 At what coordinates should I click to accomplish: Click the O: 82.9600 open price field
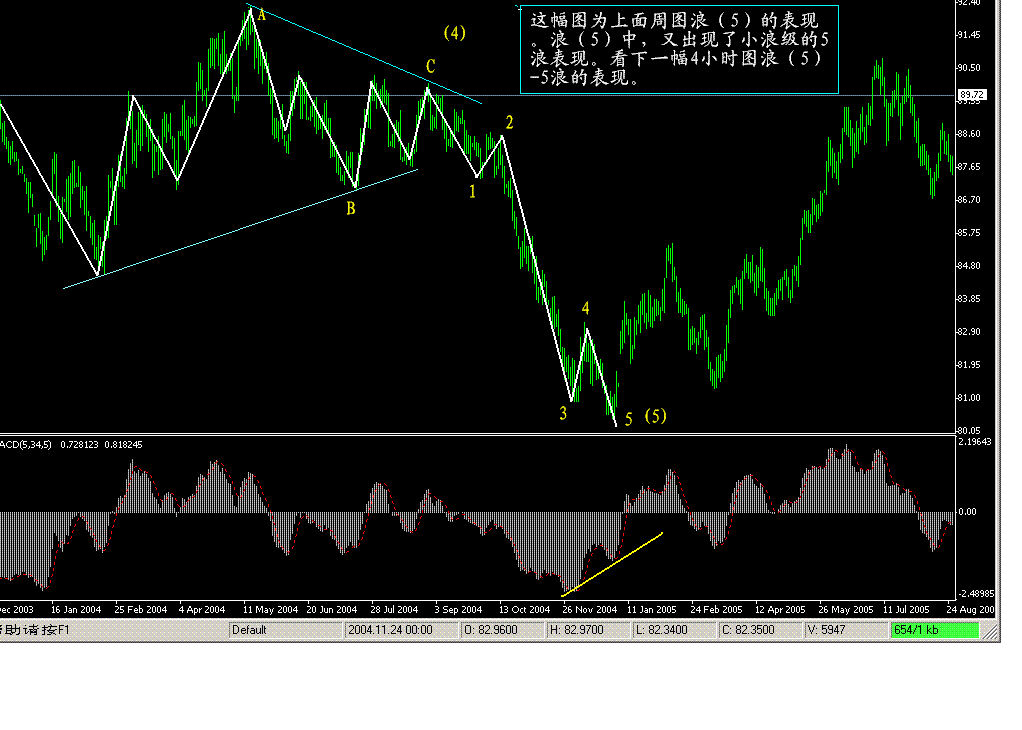coord(503,630)
